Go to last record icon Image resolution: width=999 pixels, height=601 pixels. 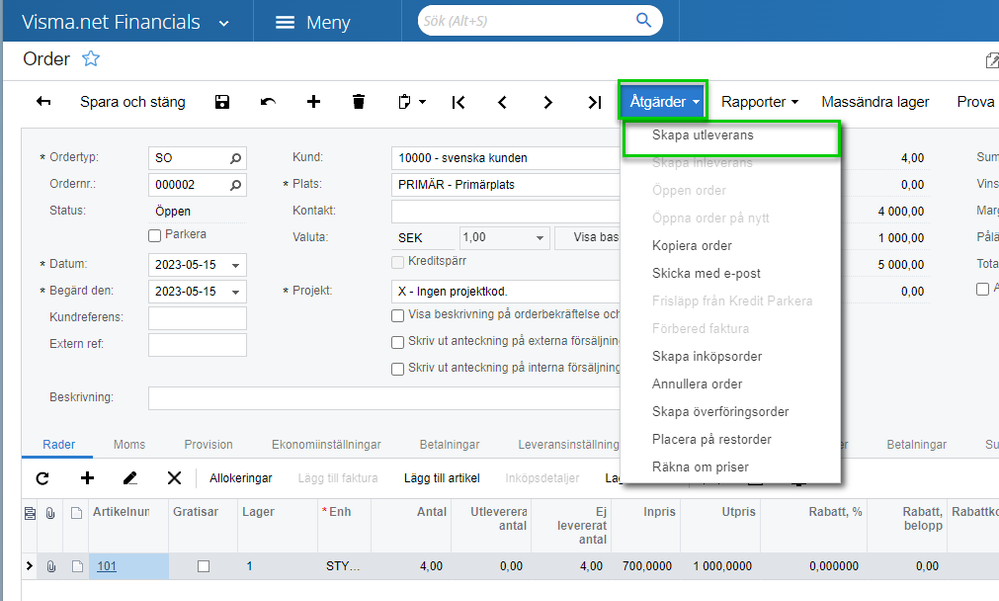tap(594, 102)
